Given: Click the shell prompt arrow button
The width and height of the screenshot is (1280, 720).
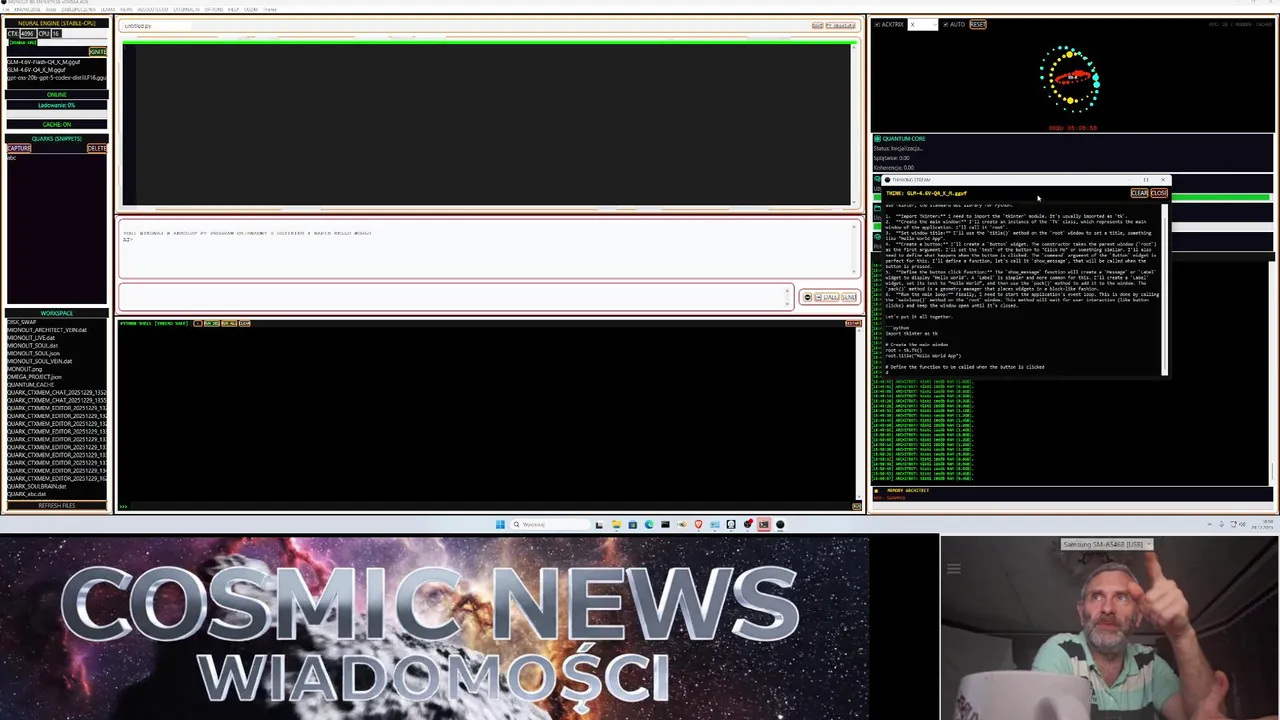Looking at the screenshot, I should pos(198,323).
